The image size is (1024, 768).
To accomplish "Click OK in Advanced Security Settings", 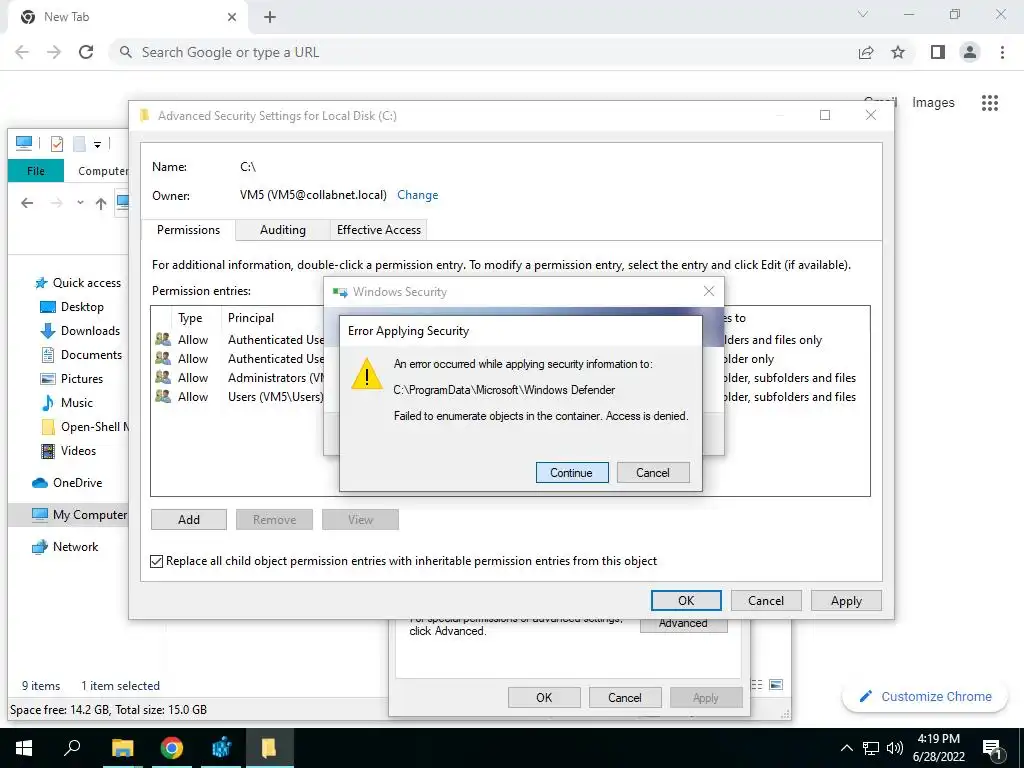I will (686, 600).
